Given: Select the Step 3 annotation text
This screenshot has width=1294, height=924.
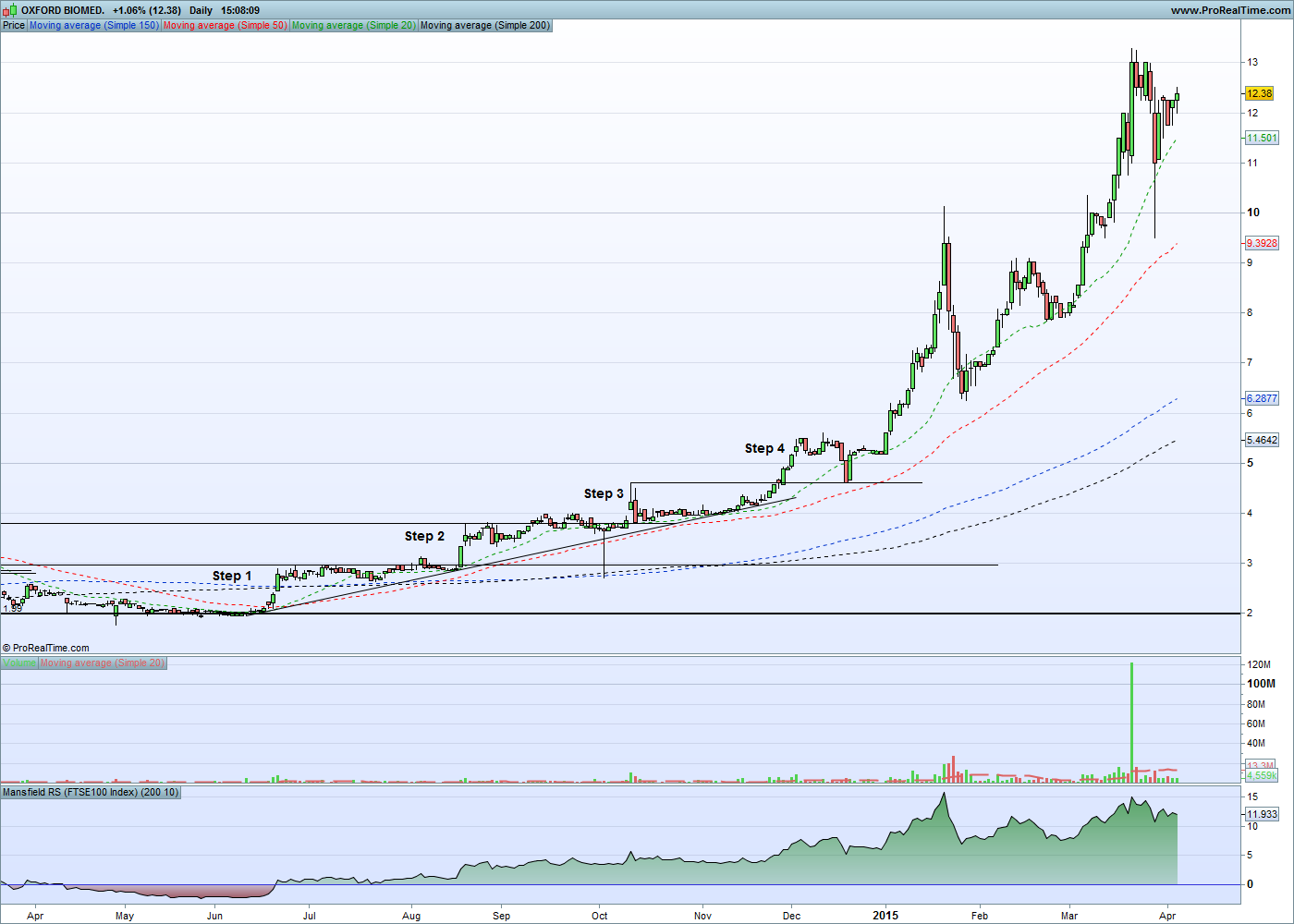Looking at the screenshot, I should click(604, 493).
